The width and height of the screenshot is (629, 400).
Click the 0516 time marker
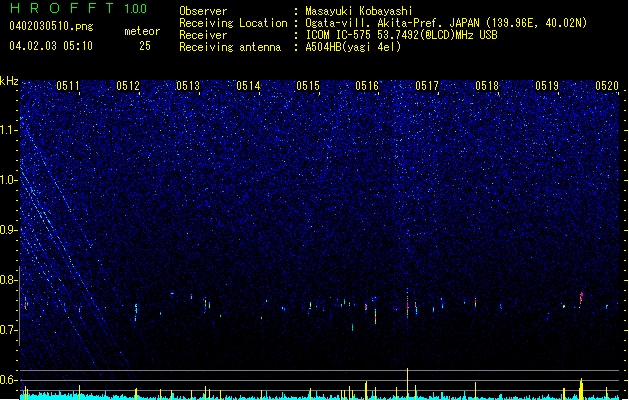pos(367,86)
